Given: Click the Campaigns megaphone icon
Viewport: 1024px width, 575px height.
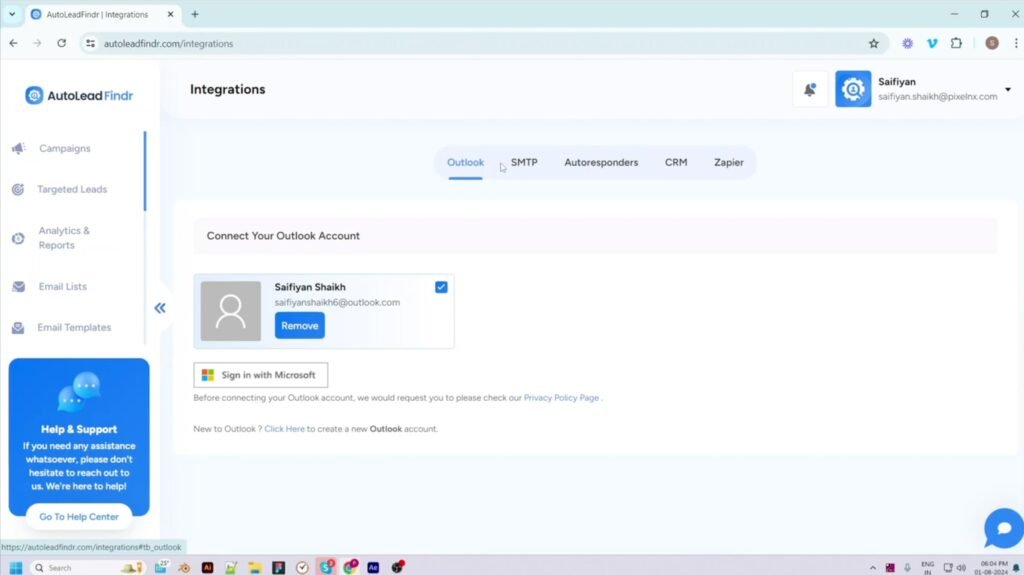Looking at the screenshot, I should pos(18,148).
